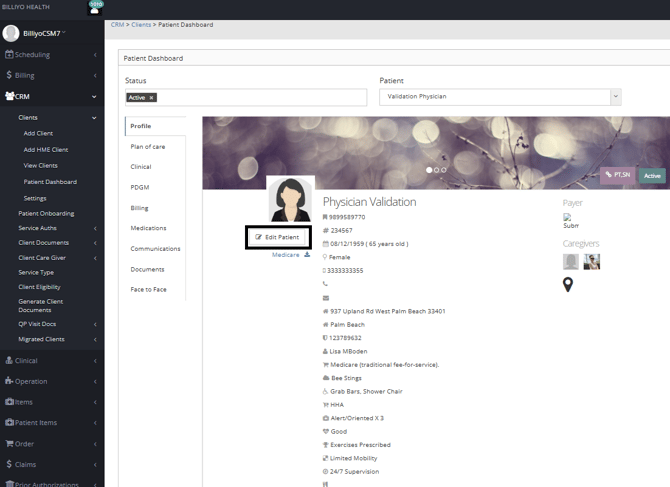The height and width of the screenshot is (487, 670).
Task: Select the second banner carousel dot
Action: click(x=437, y=170)
